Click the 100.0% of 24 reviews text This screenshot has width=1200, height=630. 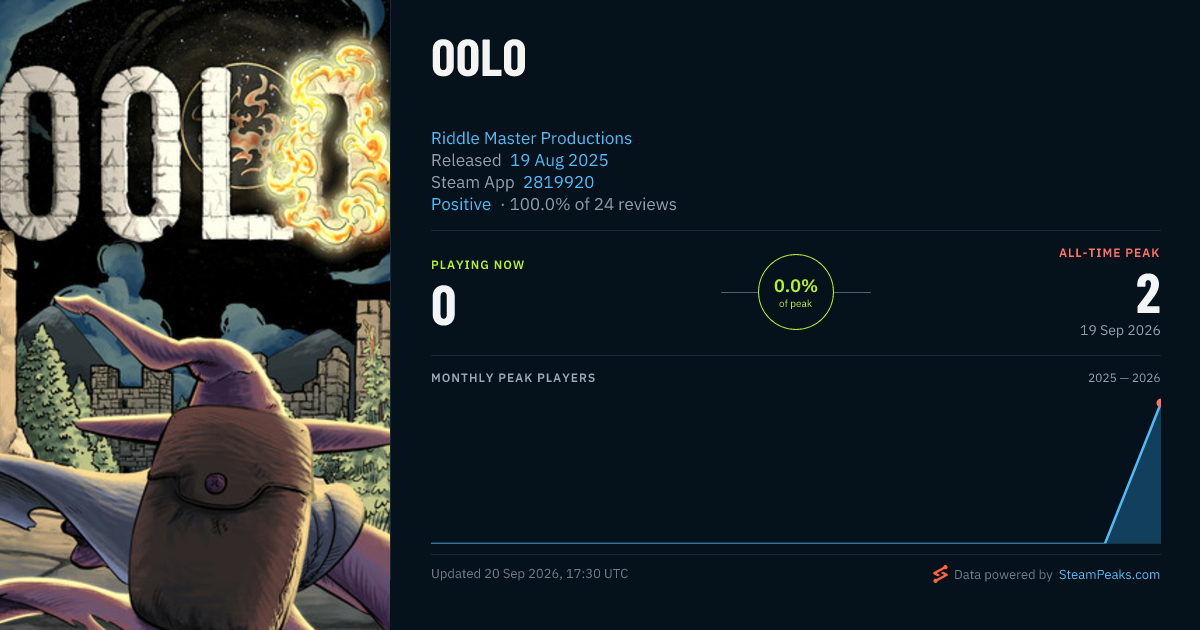coord(593,204)
